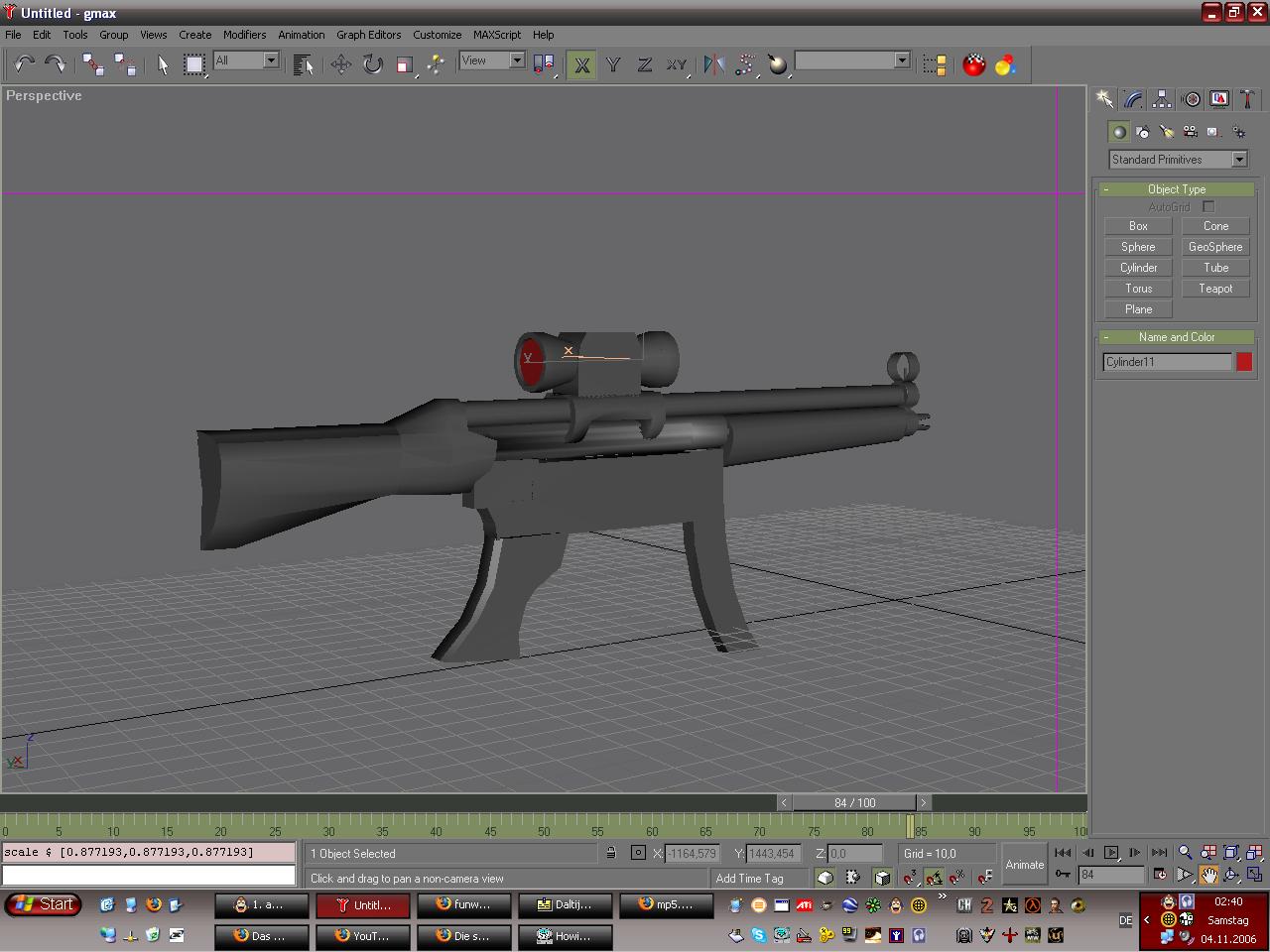Open the Graph Editors menu
This screenshot has width=1270, height=952.
pyautogui.click(x=368, y=34)
